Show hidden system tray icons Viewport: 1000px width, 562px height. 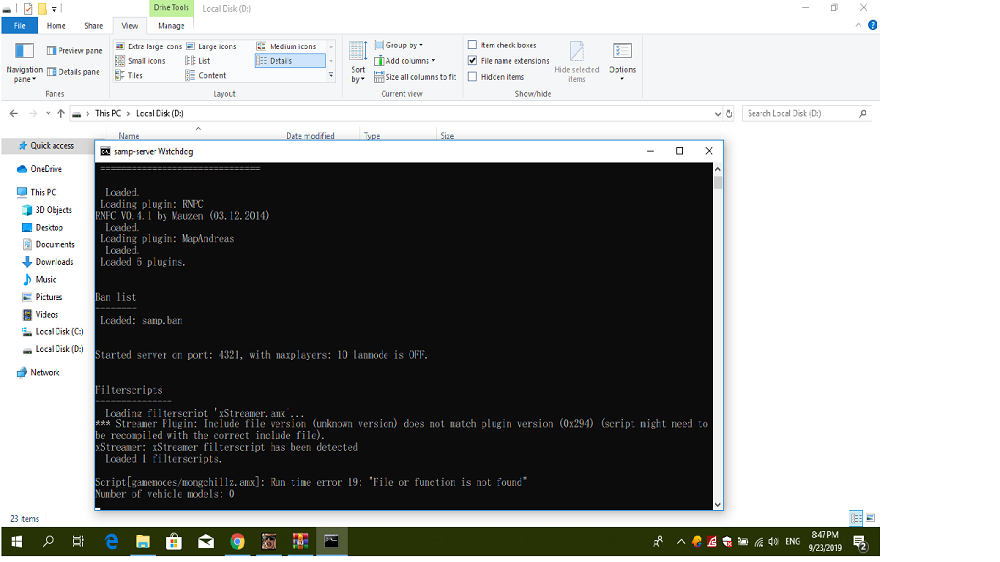[x=680, y=542]
